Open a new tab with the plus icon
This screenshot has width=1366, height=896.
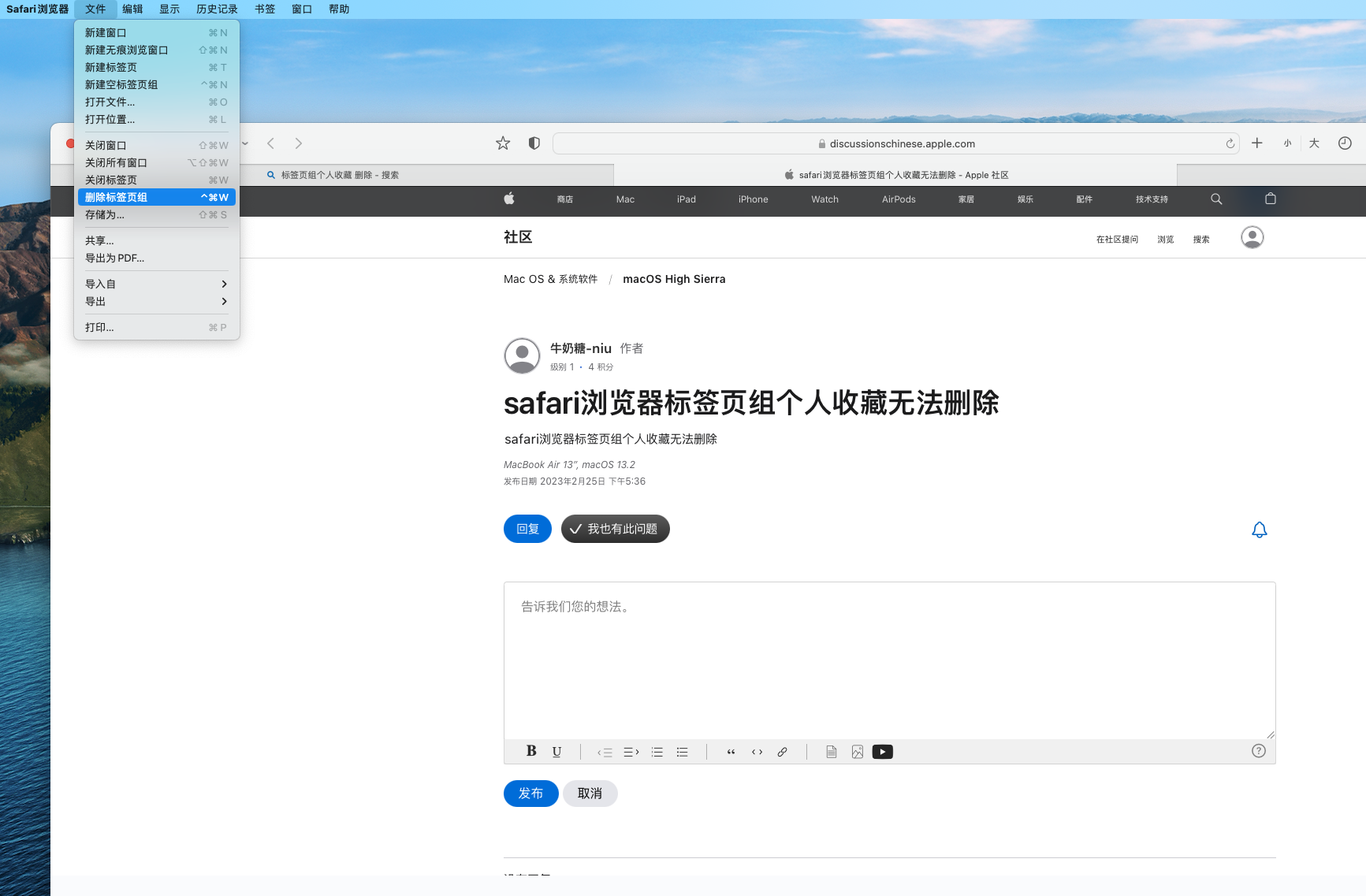[1257, 143]
